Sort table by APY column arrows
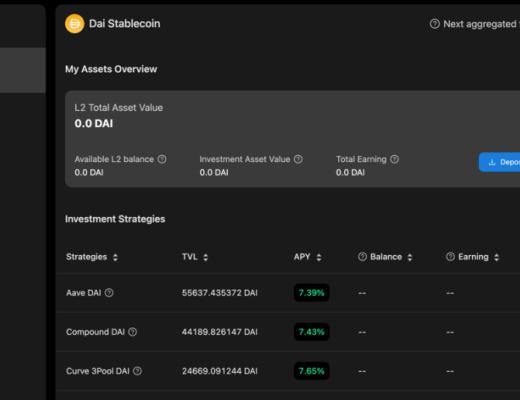This screenshot has height=400, width=520. click(319, 257)
